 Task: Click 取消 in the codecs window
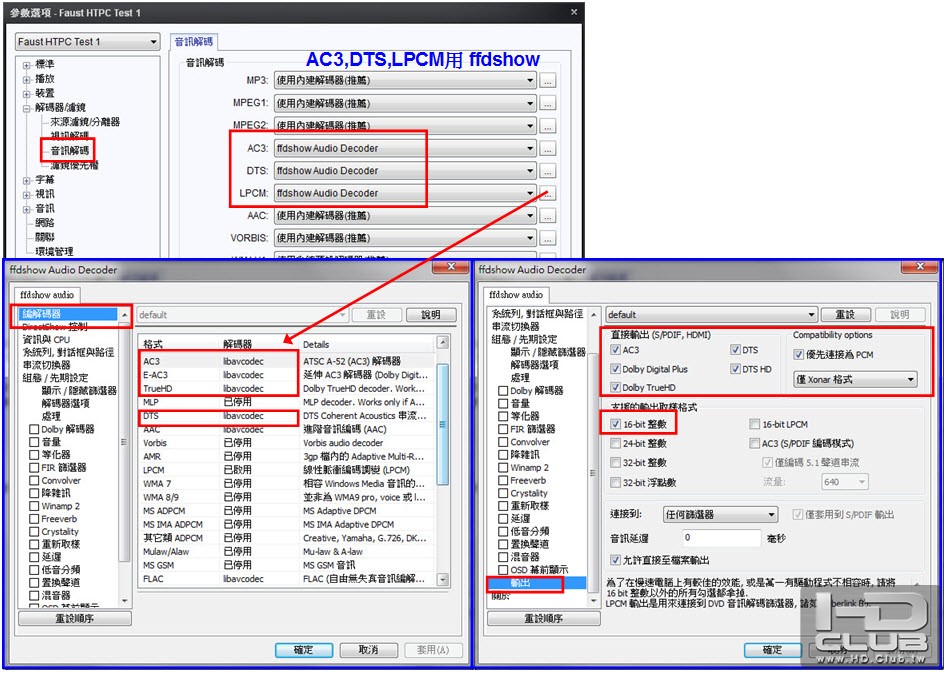368,650
